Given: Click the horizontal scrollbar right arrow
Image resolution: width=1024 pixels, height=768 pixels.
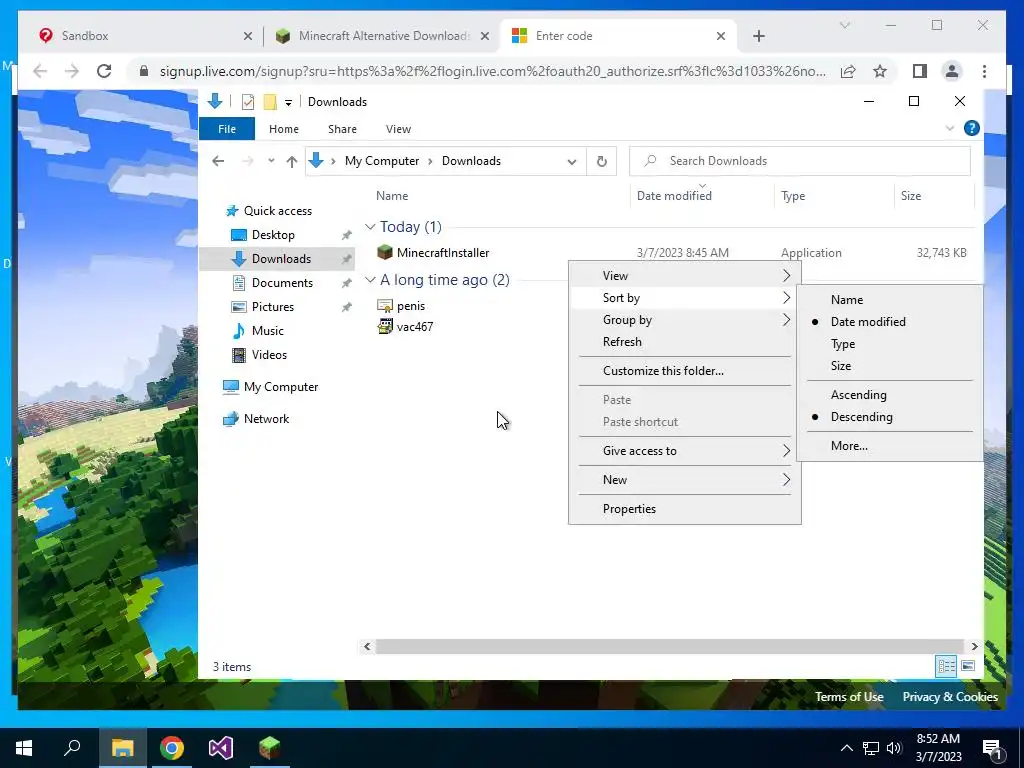Looking at the screenshot, I should click(x=974, y=647).
